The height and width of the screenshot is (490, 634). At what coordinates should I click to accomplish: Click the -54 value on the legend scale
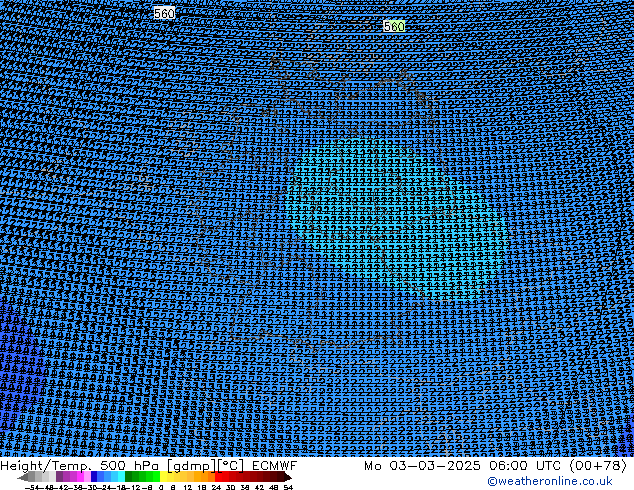point(32,487)
